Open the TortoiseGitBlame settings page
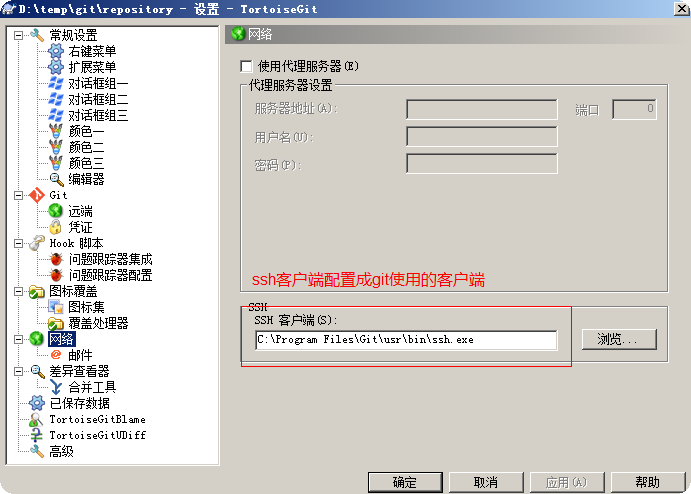 [97, 419]
